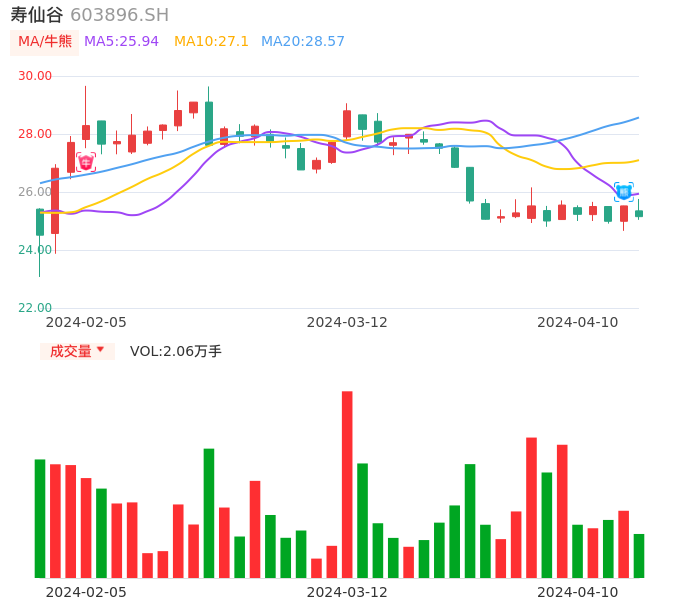Click the 2024-02-05 date label under candlesticks
686x606 pixels.
[86, 322]
